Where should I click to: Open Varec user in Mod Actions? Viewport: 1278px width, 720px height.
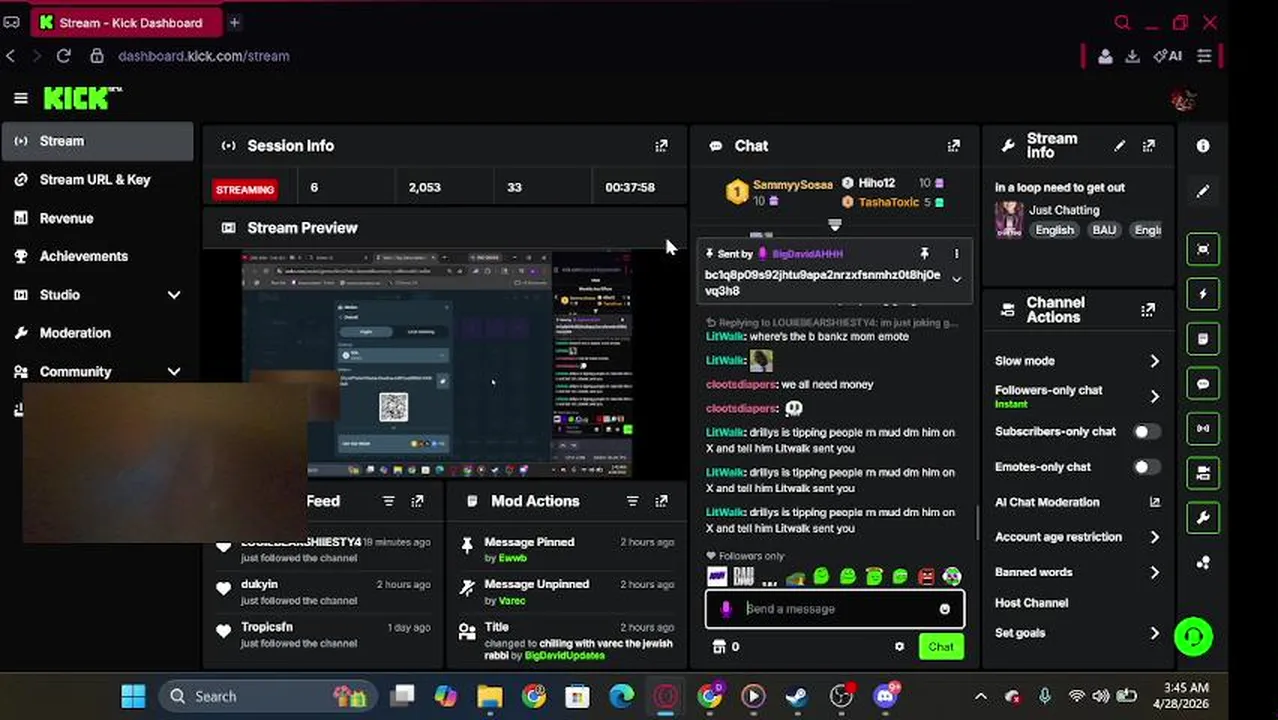[x=511, y=601]
